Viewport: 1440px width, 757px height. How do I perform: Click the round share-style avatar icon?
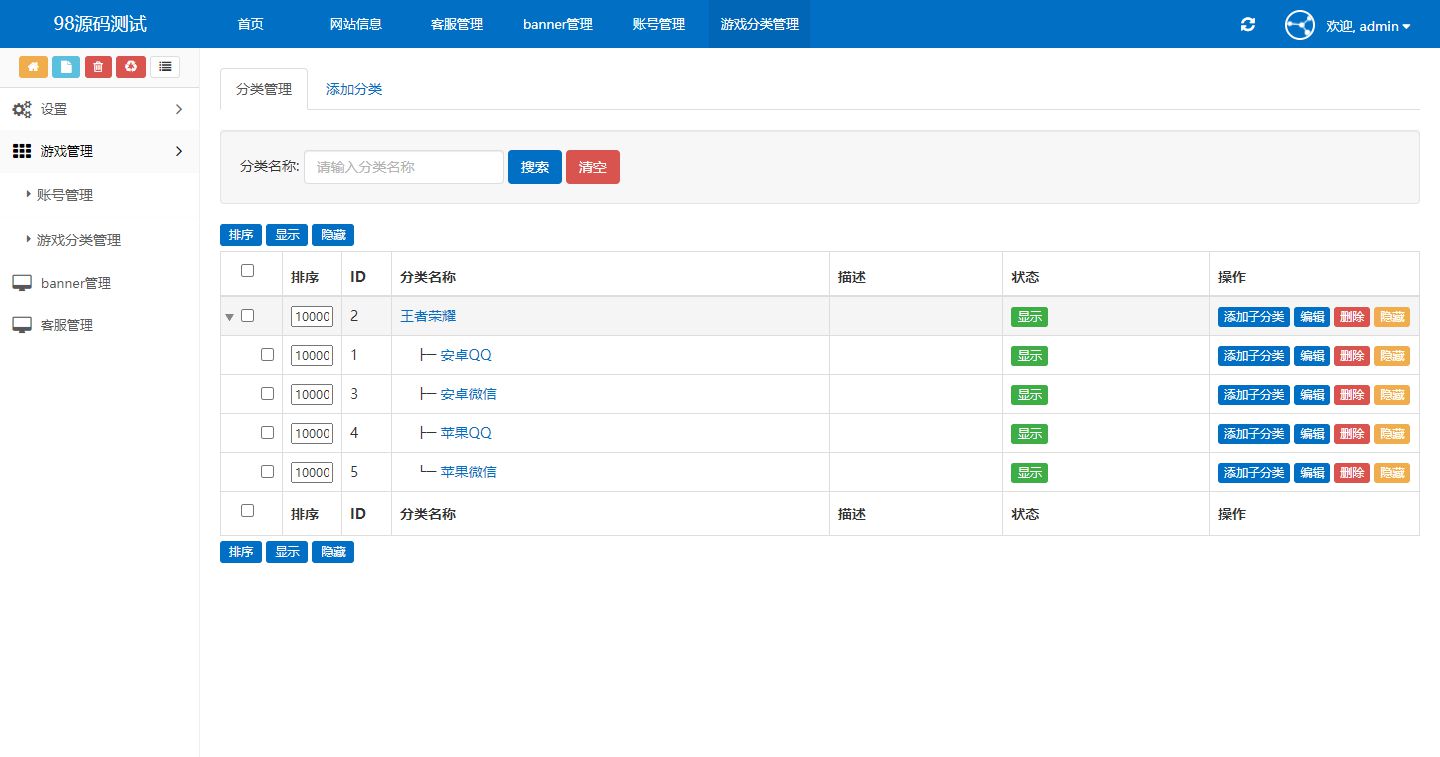click(x=1299, y=25)
